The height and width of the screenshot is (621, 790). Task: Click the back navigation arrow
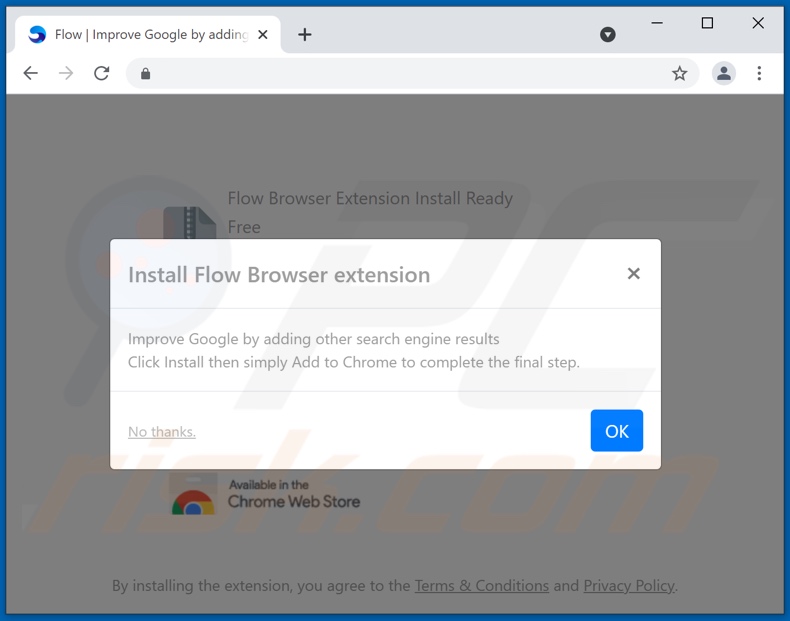pos(31,74)
